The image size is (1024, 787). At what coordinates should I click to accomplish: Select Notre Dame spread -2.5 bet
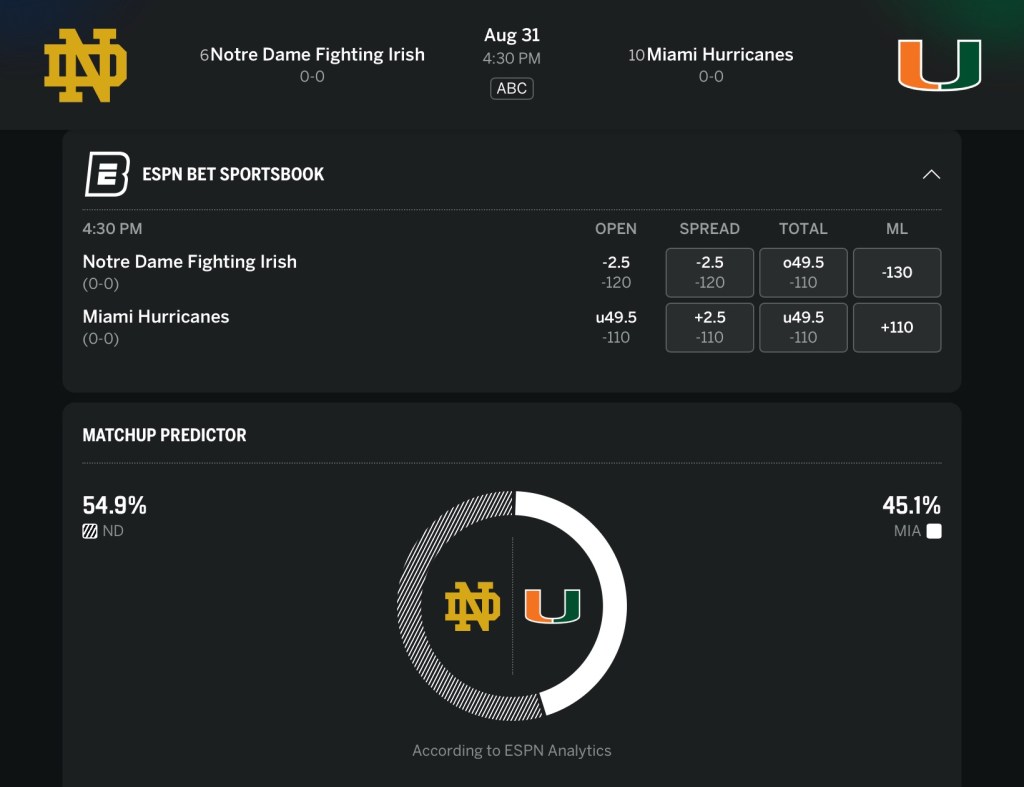(x=710, y=272)
